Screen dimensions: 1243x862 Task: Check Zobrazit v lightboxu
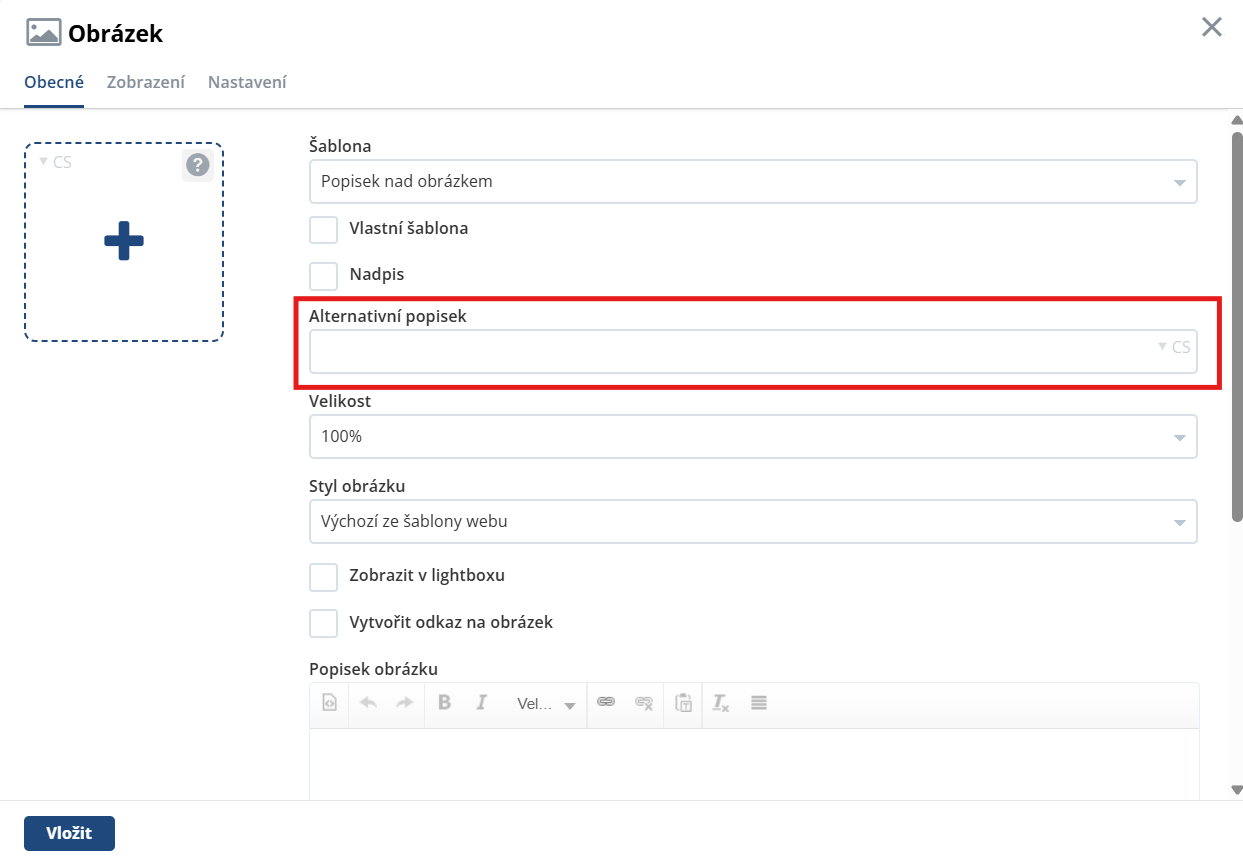click(x=323, y=577)
